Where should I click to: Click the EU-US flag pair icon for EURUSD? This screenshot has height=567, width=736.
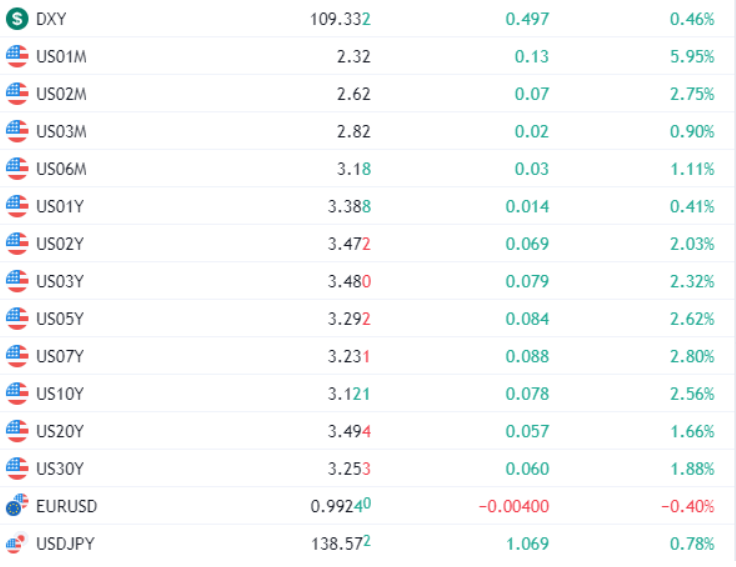click(17, 506)
